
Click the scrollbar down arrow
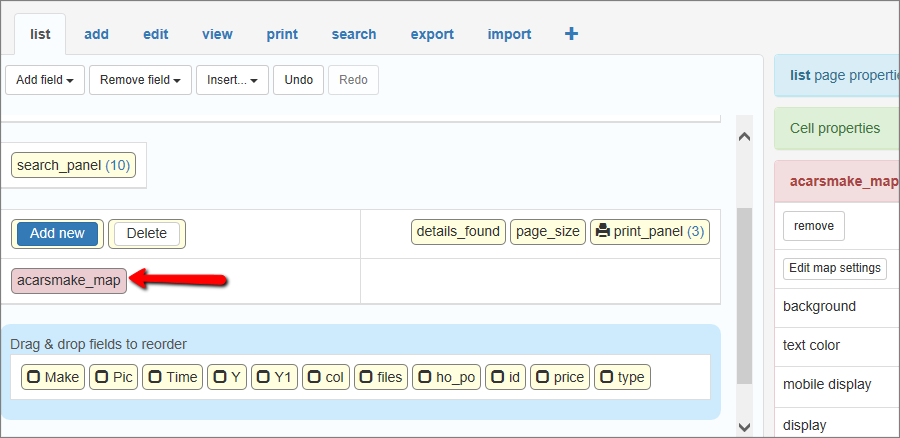pyautogui.click(x=743, y=427)
